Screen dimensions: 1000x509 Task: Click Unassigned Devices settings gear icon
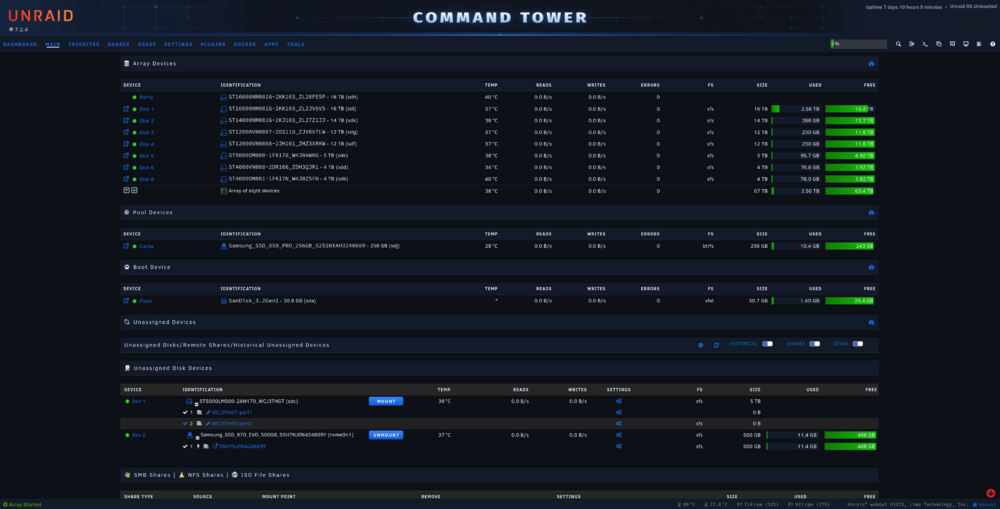[700, 345]
